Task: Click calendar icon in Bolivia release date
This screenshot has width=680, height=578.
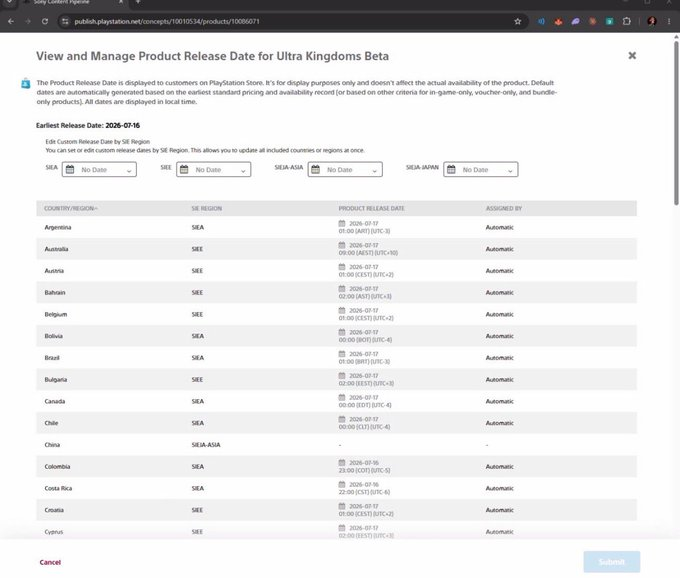Action: [342, 332]
